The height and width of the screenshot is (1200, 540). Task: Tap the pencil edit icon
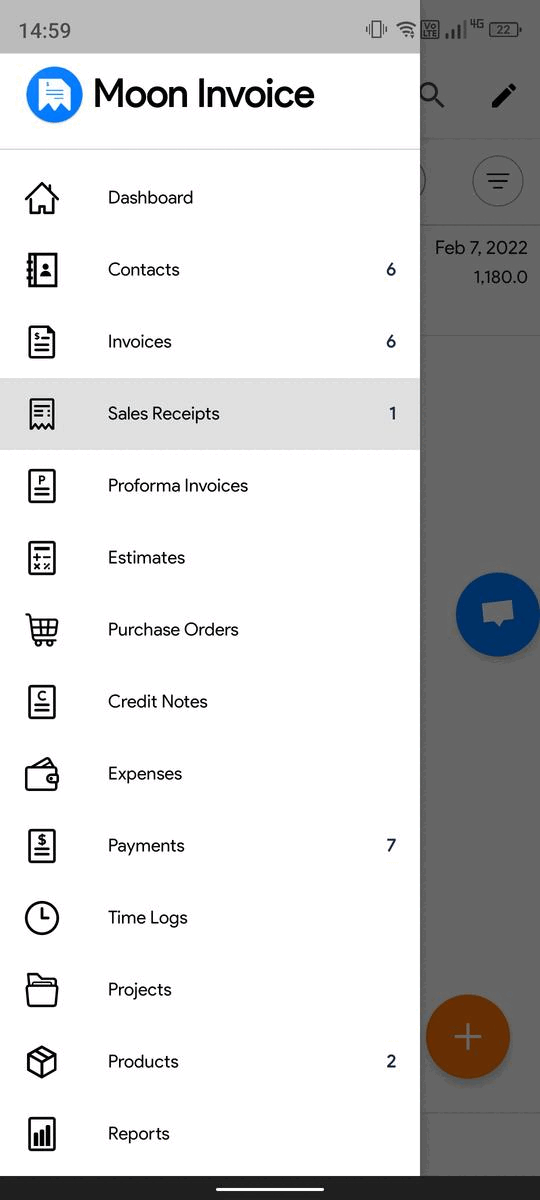pos(504,95)
